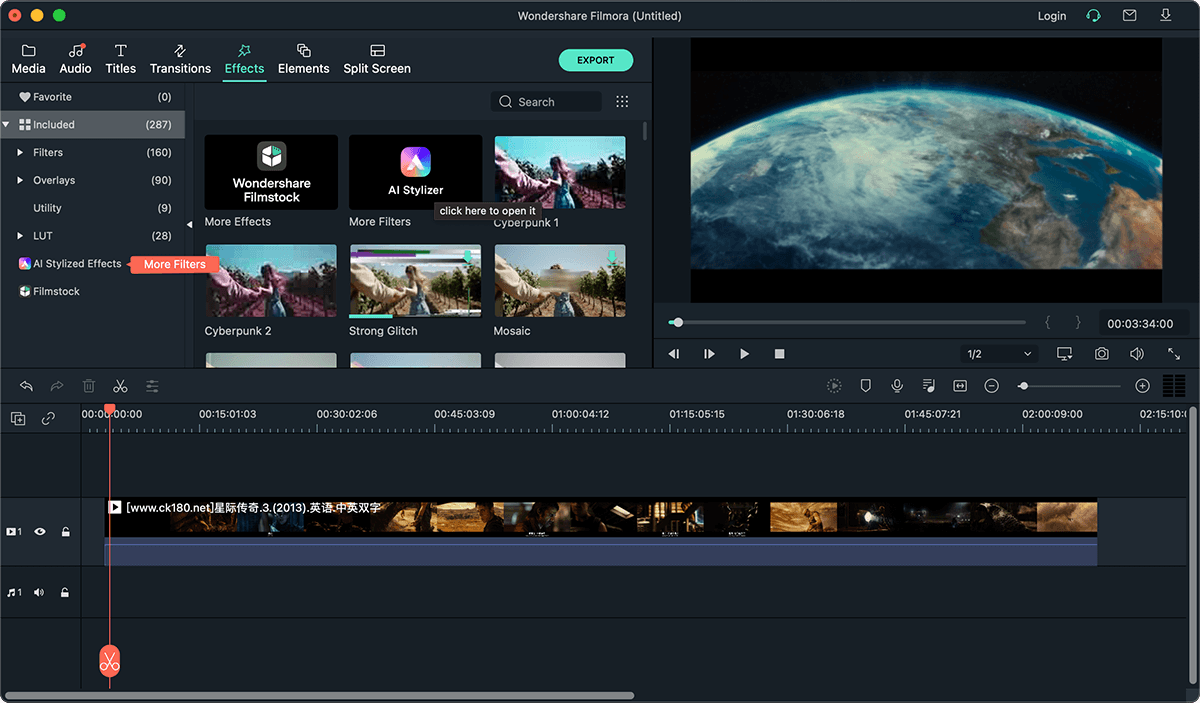Click the microphone voiceover icon
Viewport: 1200px width, 703px height.
(897, 386)
